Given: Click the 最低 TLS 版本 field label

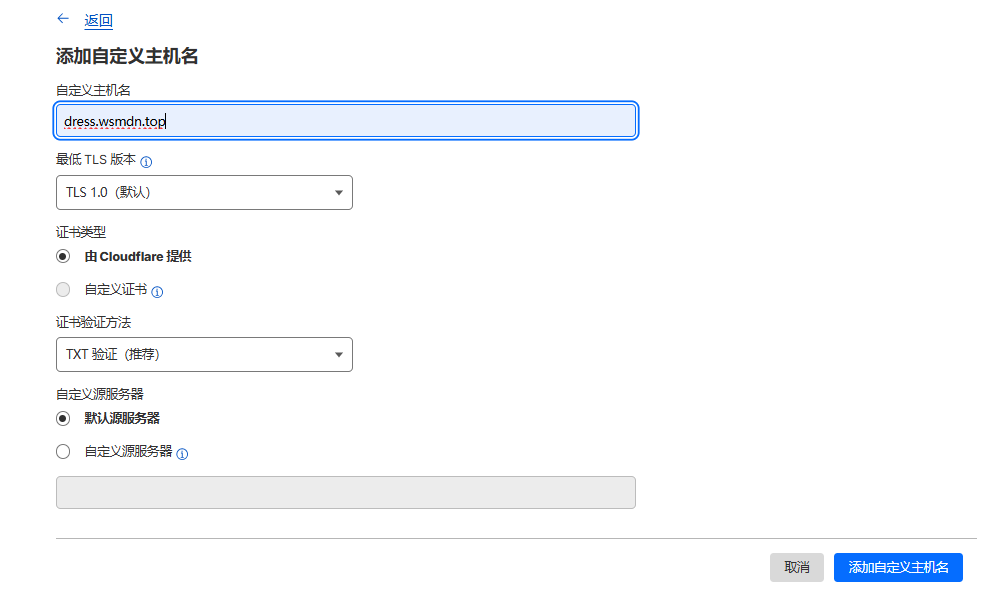Looking at the screenshot, I should 95,161.
